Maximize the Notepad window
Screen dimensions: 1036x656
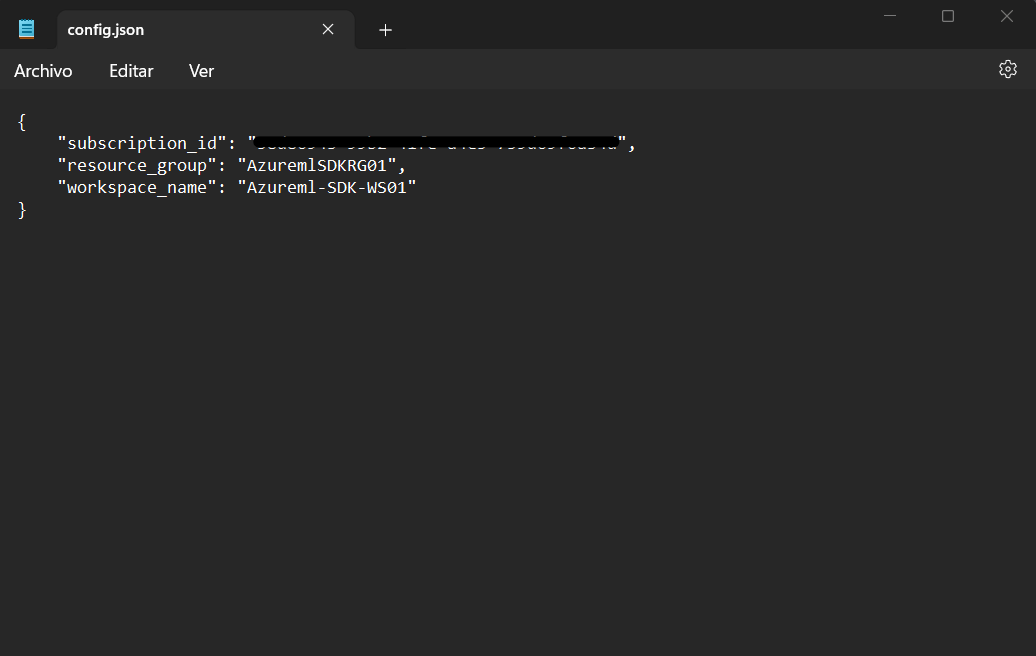point(948,16)
